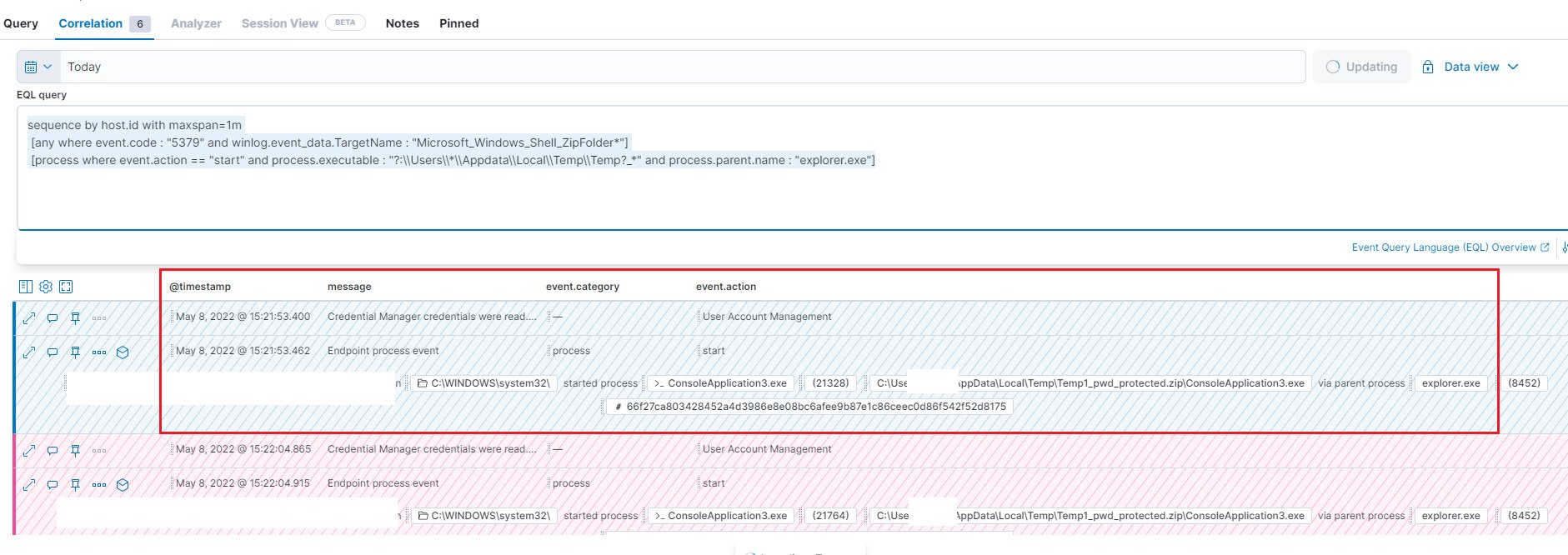Pin the 15:21:53.462 process event

click(x=75, y=352)
